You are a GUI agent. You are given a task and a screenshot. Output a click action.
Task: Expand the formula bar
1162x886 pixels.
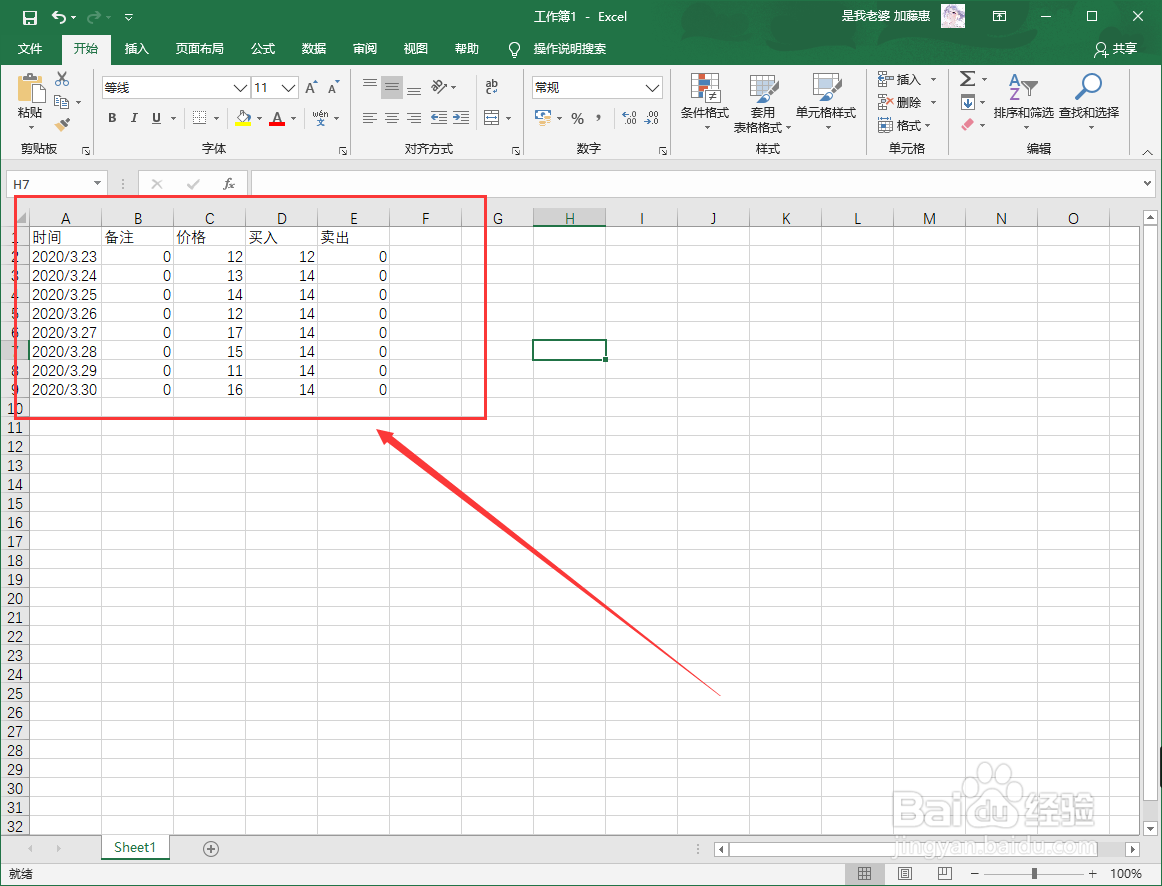coord(1147,184)
